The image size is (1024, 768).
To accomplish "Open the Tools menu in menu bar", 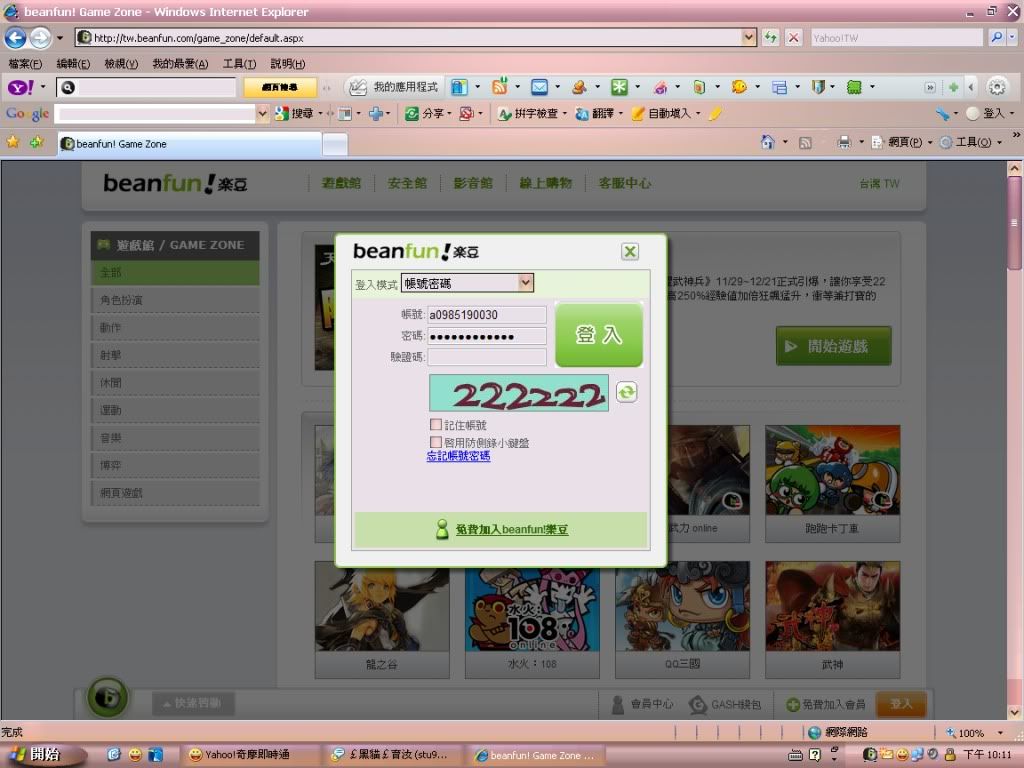I will point(240,63).
